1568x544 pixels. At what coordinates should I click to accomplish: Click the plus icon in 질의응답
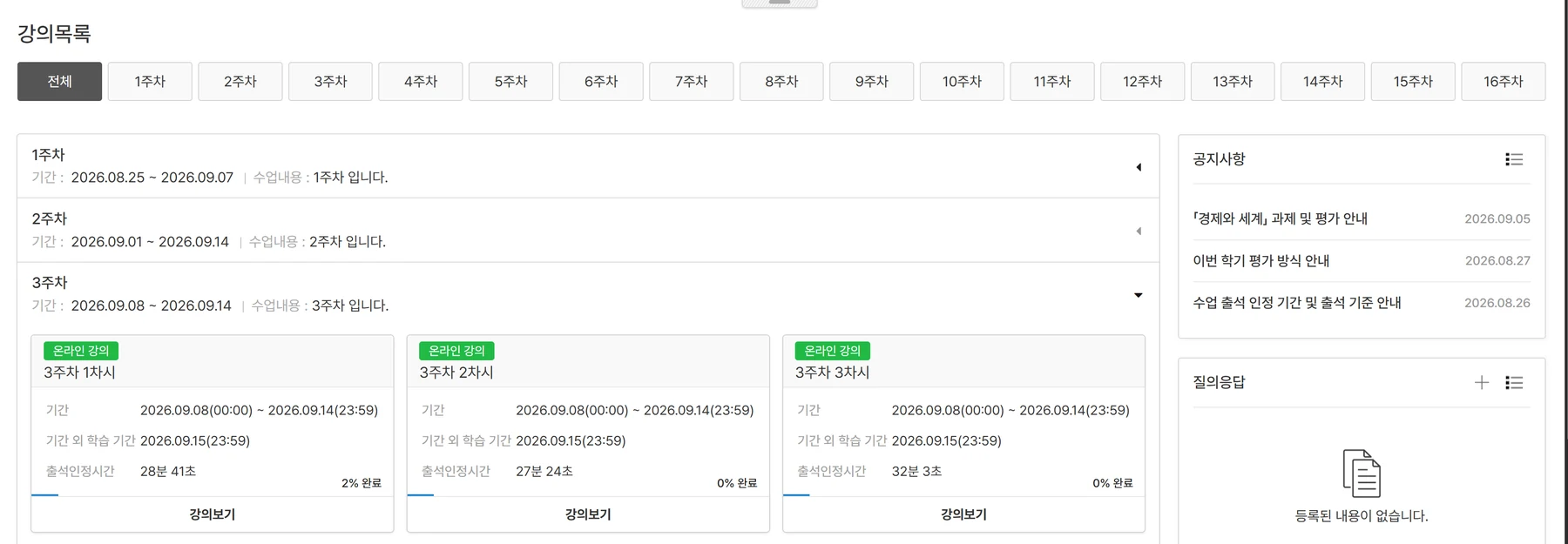pos(1482,382)
